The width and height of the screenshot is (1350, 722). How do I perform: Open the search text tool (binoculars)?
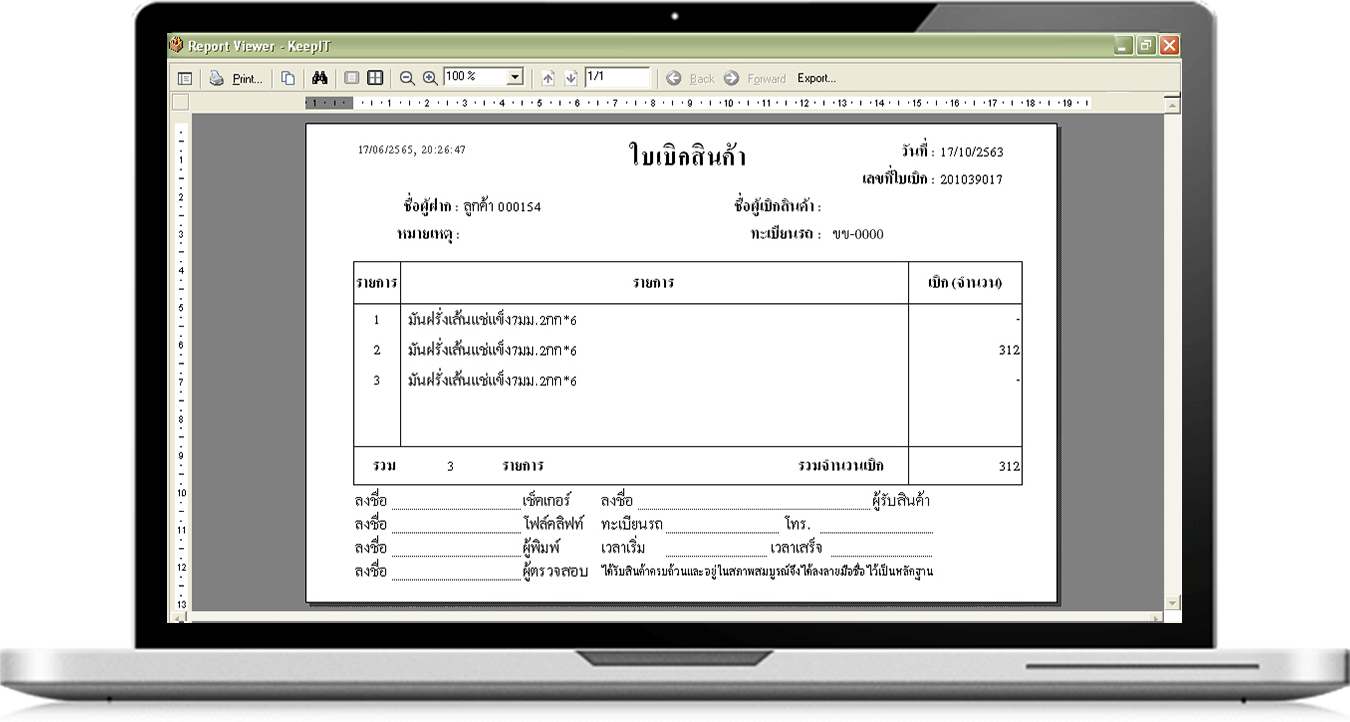322,78
